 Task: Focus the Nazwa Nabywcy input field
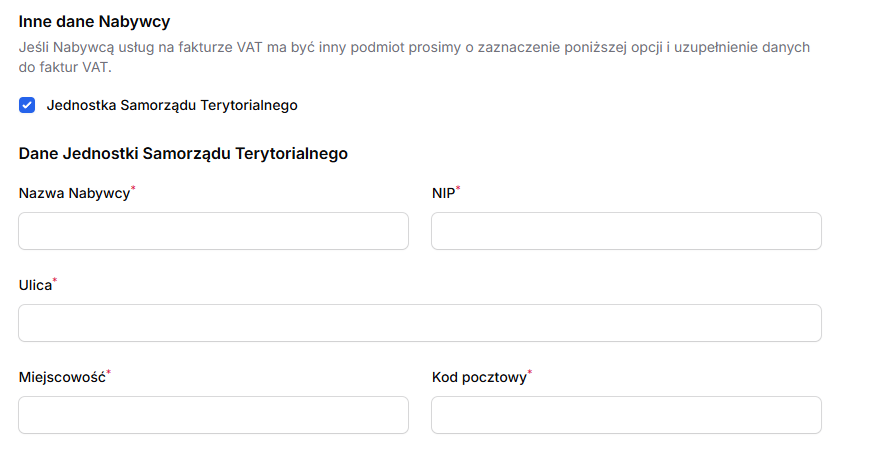[x=213, y=231]
